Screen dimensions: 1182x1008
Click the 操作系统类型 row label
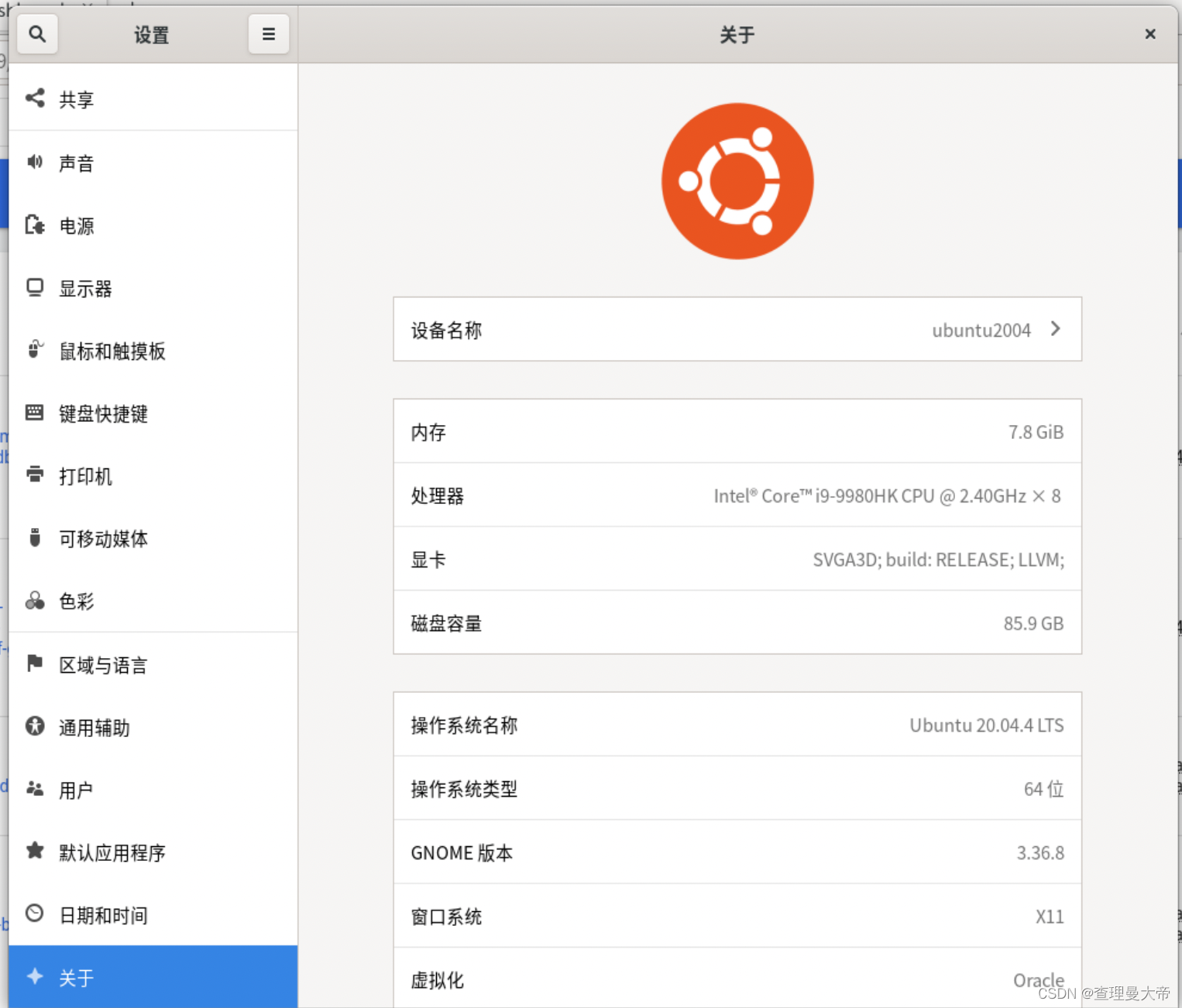click(464, 789)
